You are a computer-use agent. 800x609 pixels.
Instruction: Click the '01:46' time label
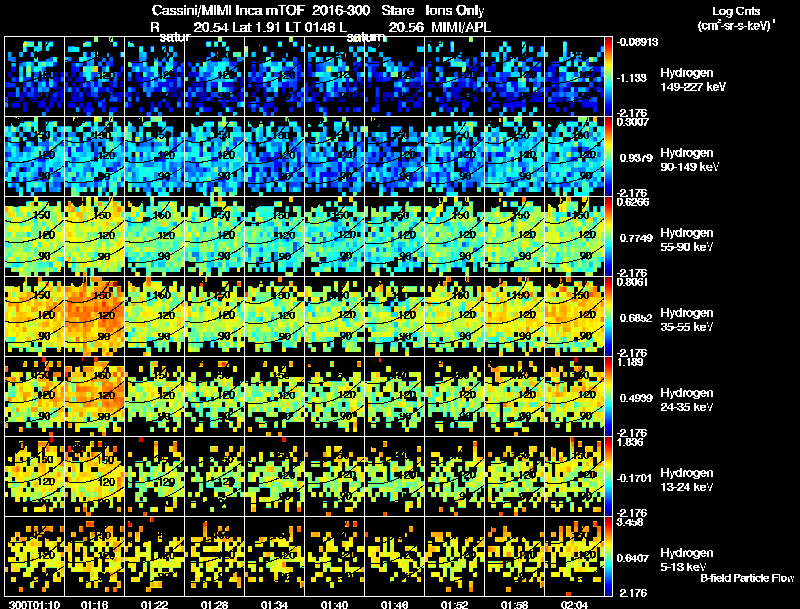click(x=395, y=604)
